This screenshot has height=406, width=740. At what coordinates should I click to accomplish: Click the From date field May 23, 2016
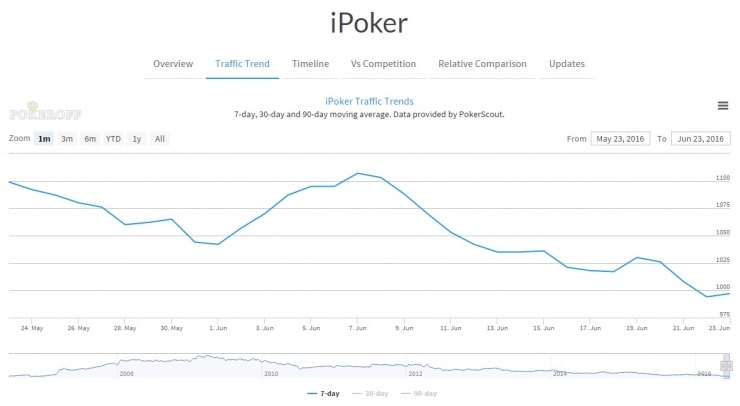(x=620, y=139)
